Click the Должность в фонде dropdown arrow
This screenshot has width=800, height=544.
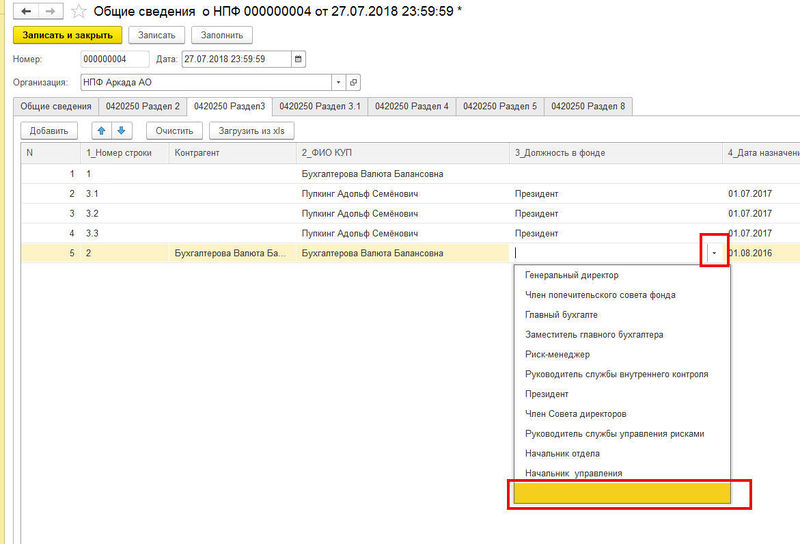715,253
